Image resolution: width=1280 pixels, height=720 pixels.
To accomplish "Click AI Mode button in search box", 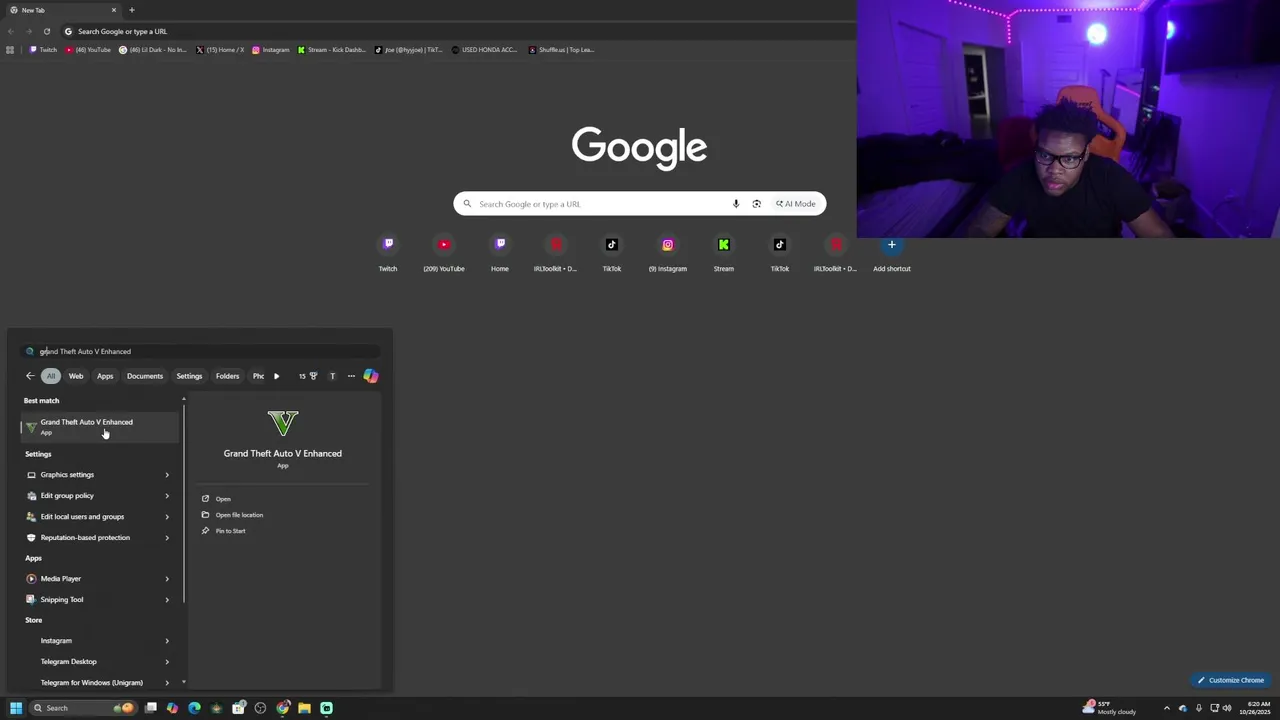I will pos(796,204).
